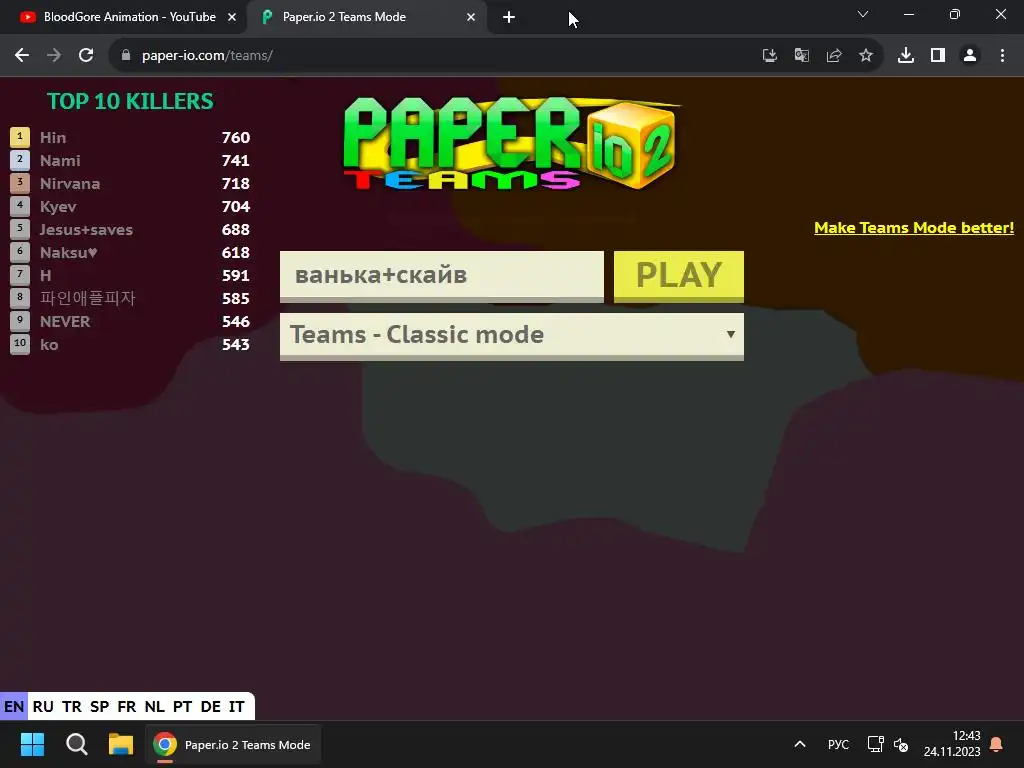The width and height of the screenshot is (1024, 768).
Task: Click the rank 10 badge
Action: coord(20,344)
